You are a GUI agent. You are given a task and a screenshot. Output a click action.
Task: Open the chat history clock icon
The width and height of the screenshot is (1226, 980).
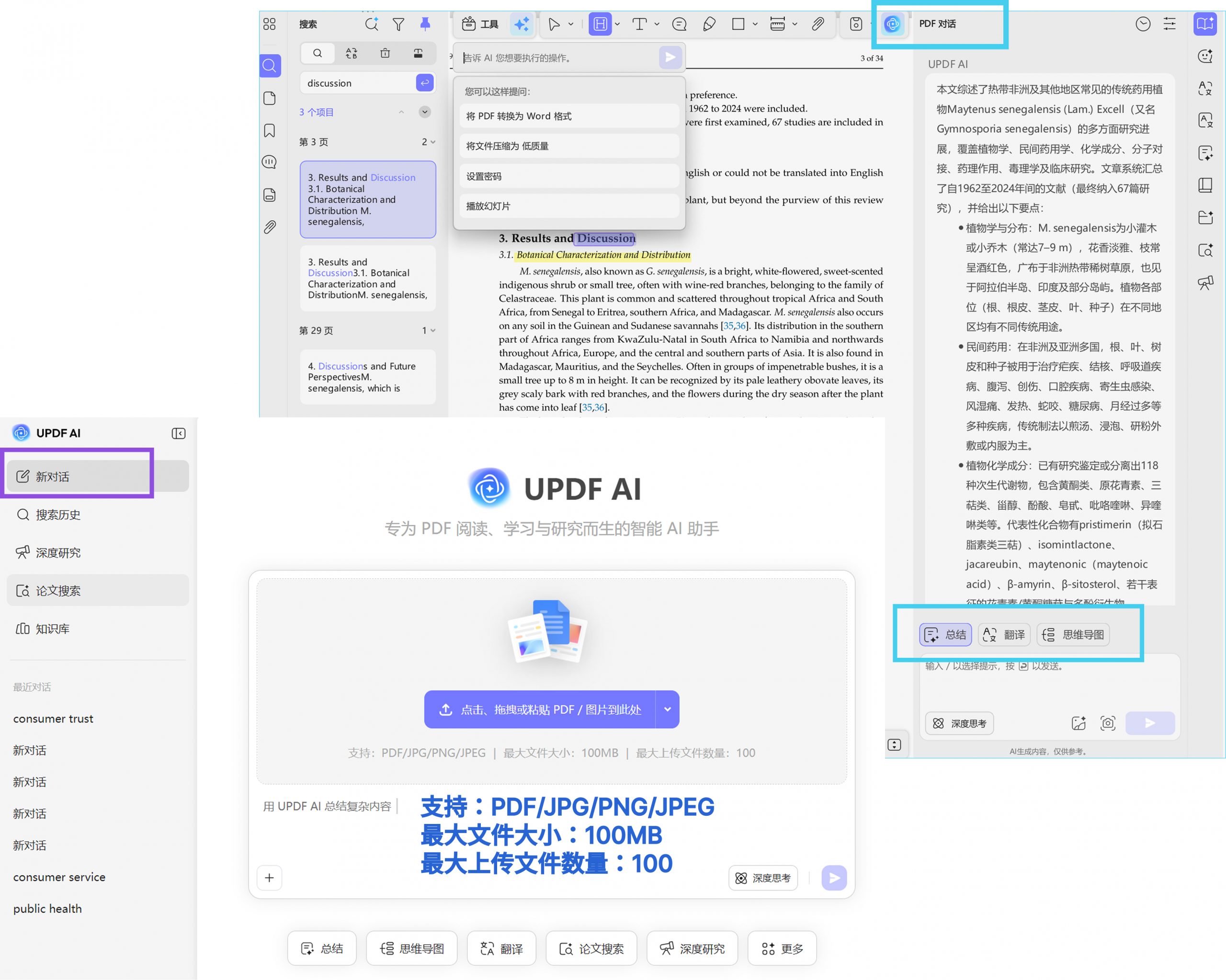coord(1143,24)
